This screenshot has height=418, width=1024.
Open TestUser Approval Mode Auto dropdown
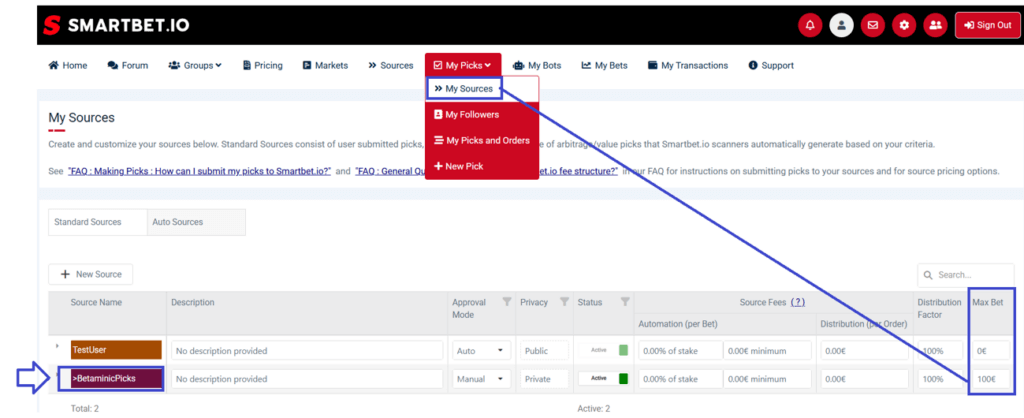click(481, 351)
